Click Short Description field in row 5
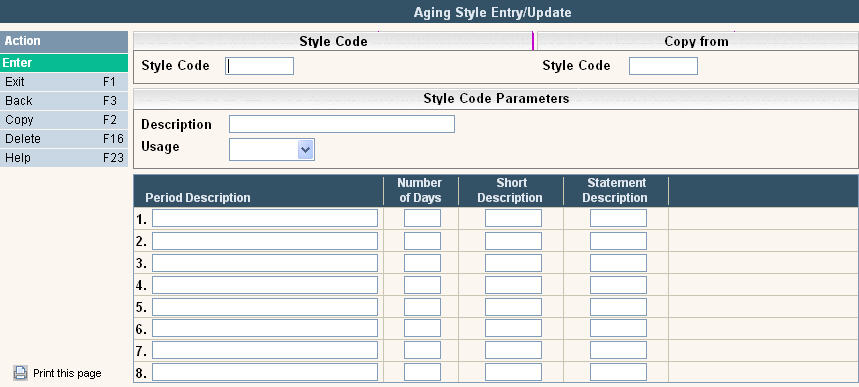 [x=513, y=307]
